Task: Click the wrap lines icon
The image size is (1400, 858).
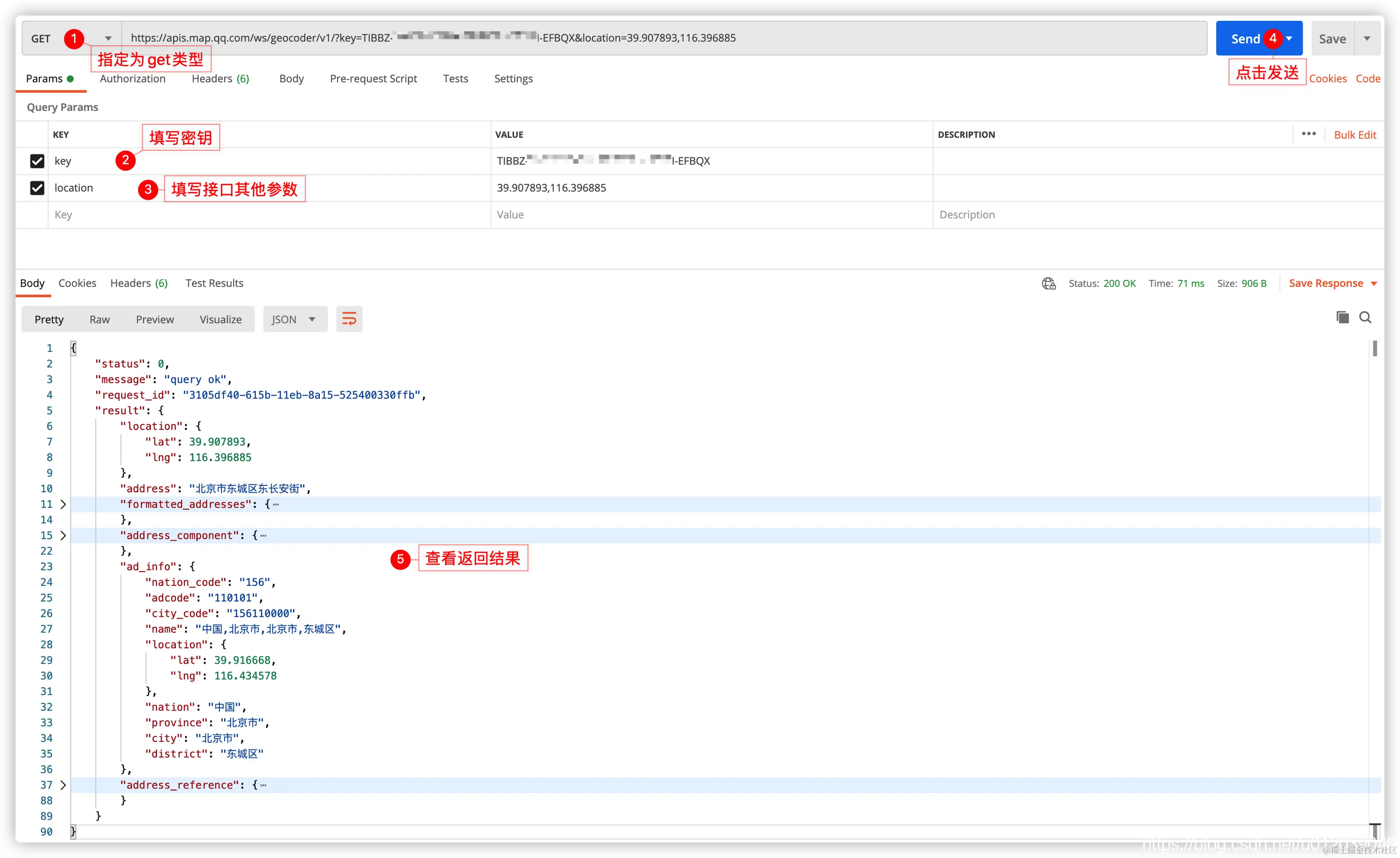Action: pyautogui.click(x=349, y=318)
